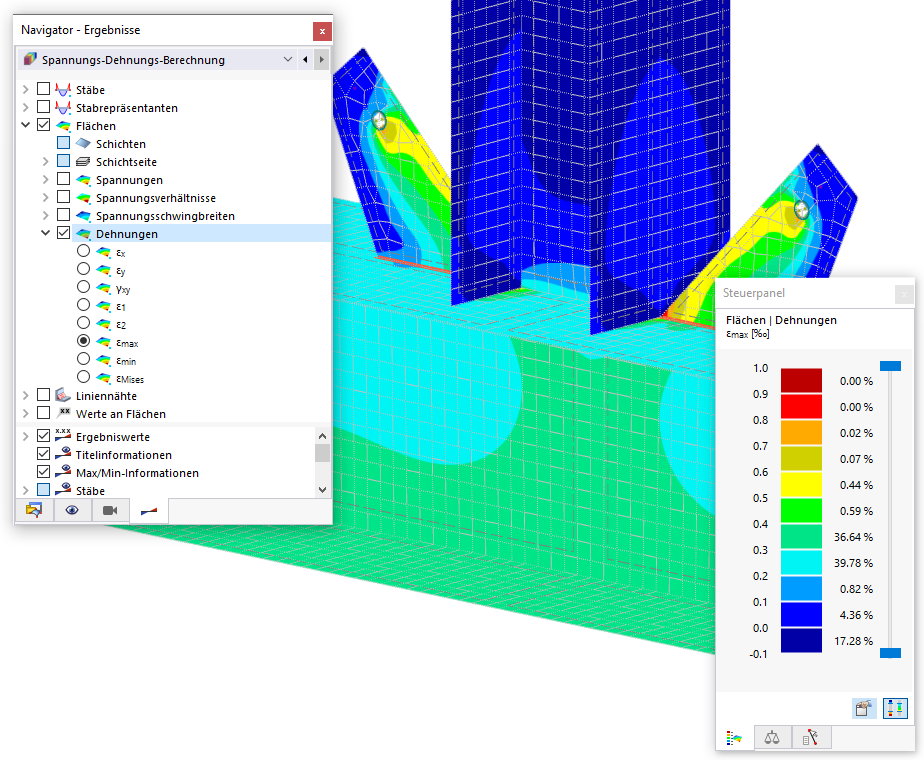Click the Spannungs-Dehnungs-Berechnung cube icon
Image resolution: width=924 pixels, height=760 pixels.
click(29, 60)
